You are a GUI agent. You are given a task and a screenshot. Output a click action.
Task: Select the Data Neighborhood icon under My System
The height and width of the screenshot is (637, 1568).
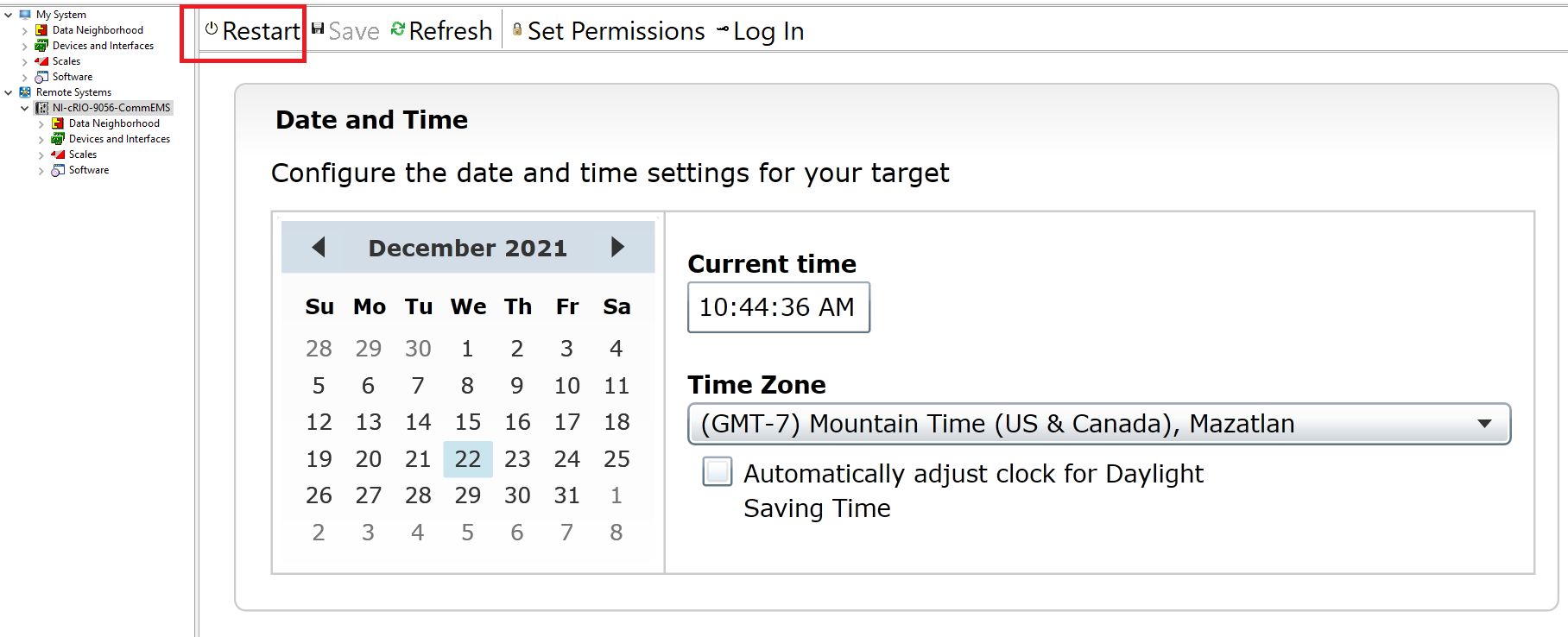click(41, 29)
